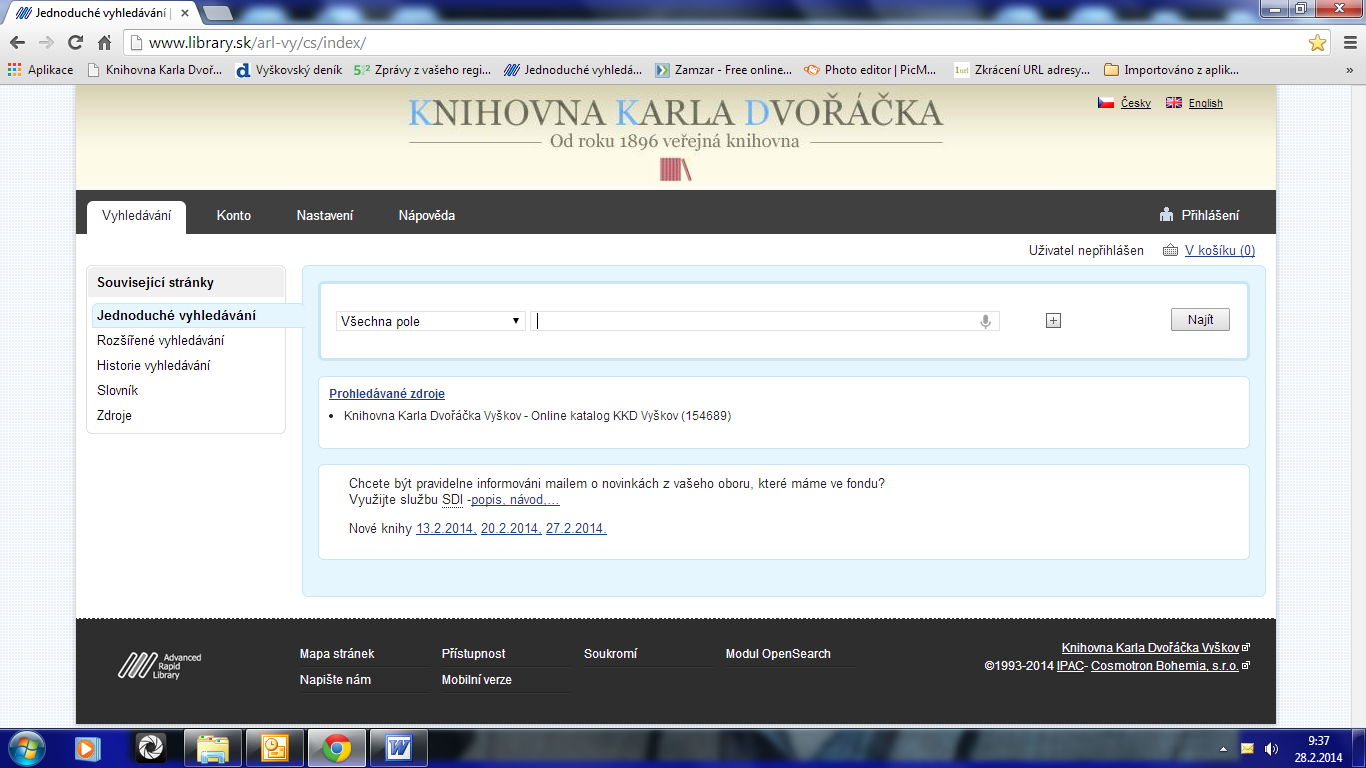Open new books 13.2.2014 link

446,529
